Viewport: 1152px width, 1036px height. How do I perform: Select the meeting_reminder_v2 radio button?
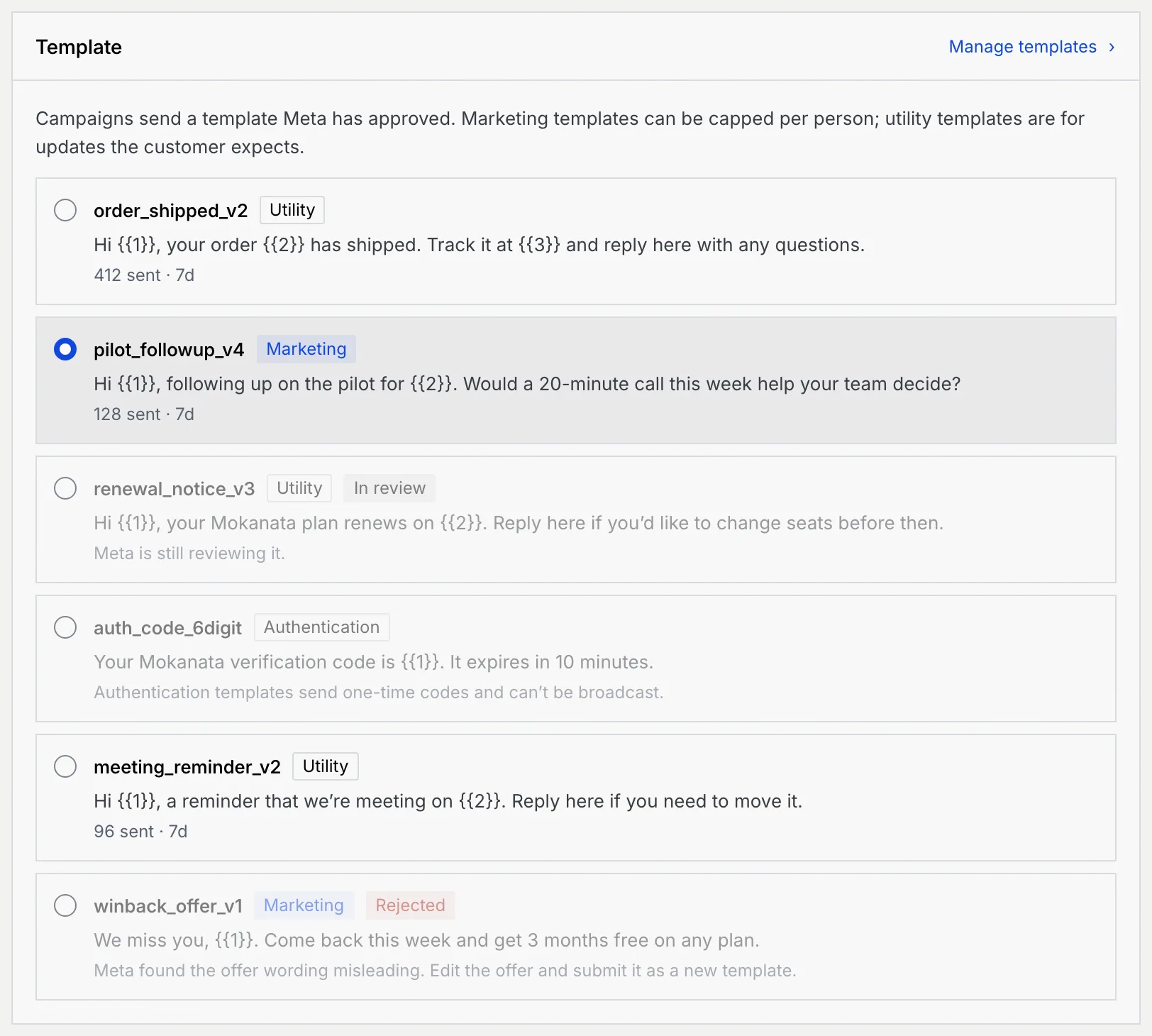tap(65, 766)
